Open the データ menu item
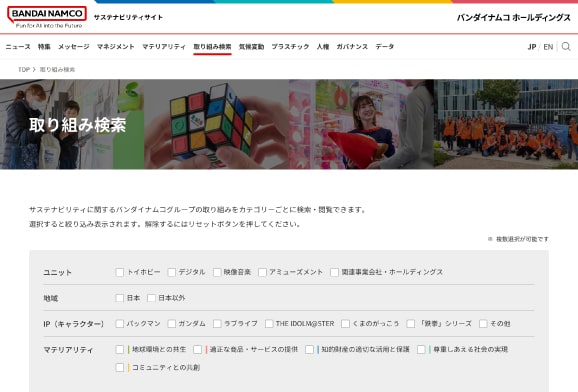578x392 pixels. click(x=385, y=46)
